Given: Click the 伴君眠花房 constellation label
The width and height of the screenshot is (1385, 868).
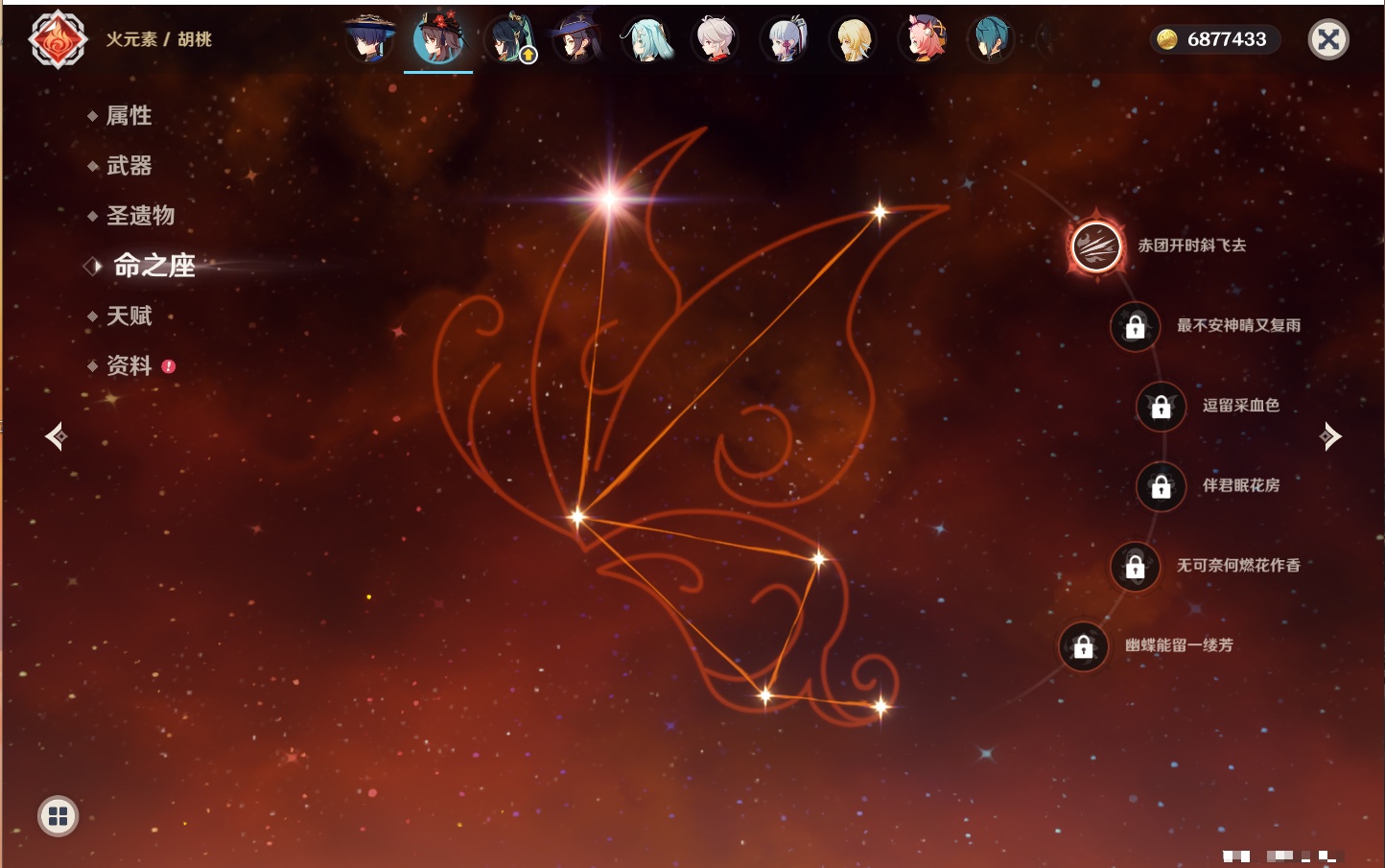Looking at the screenshot, I should click(1241, 485).
